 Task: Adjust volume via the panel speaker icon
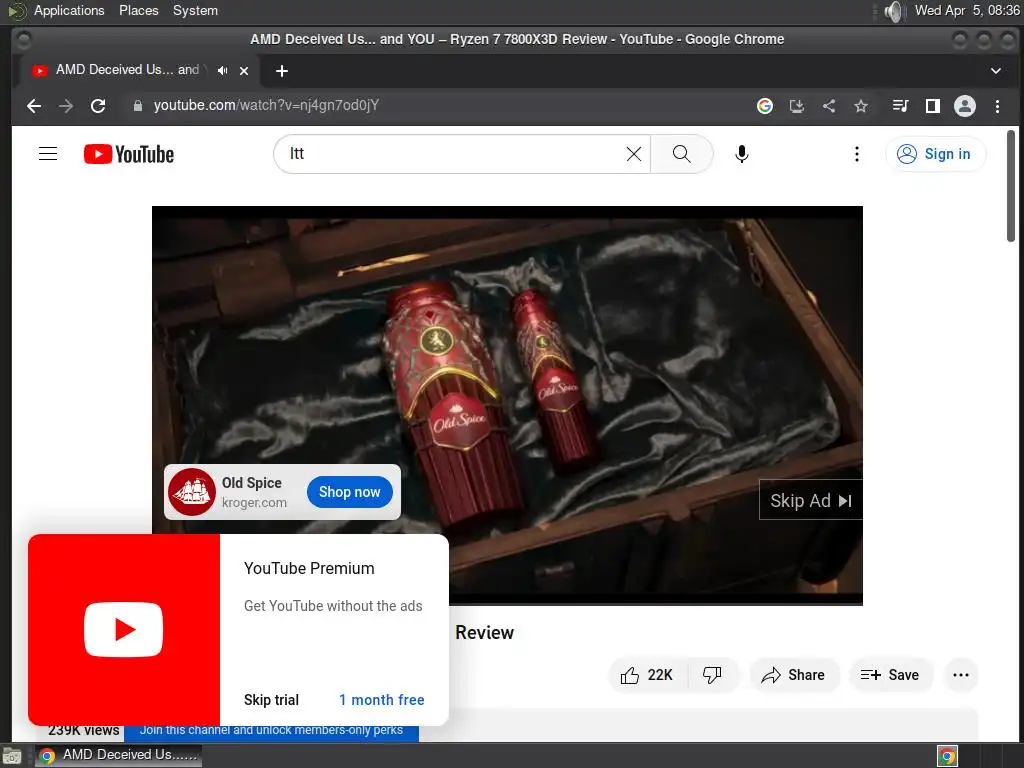click(893, 11)
